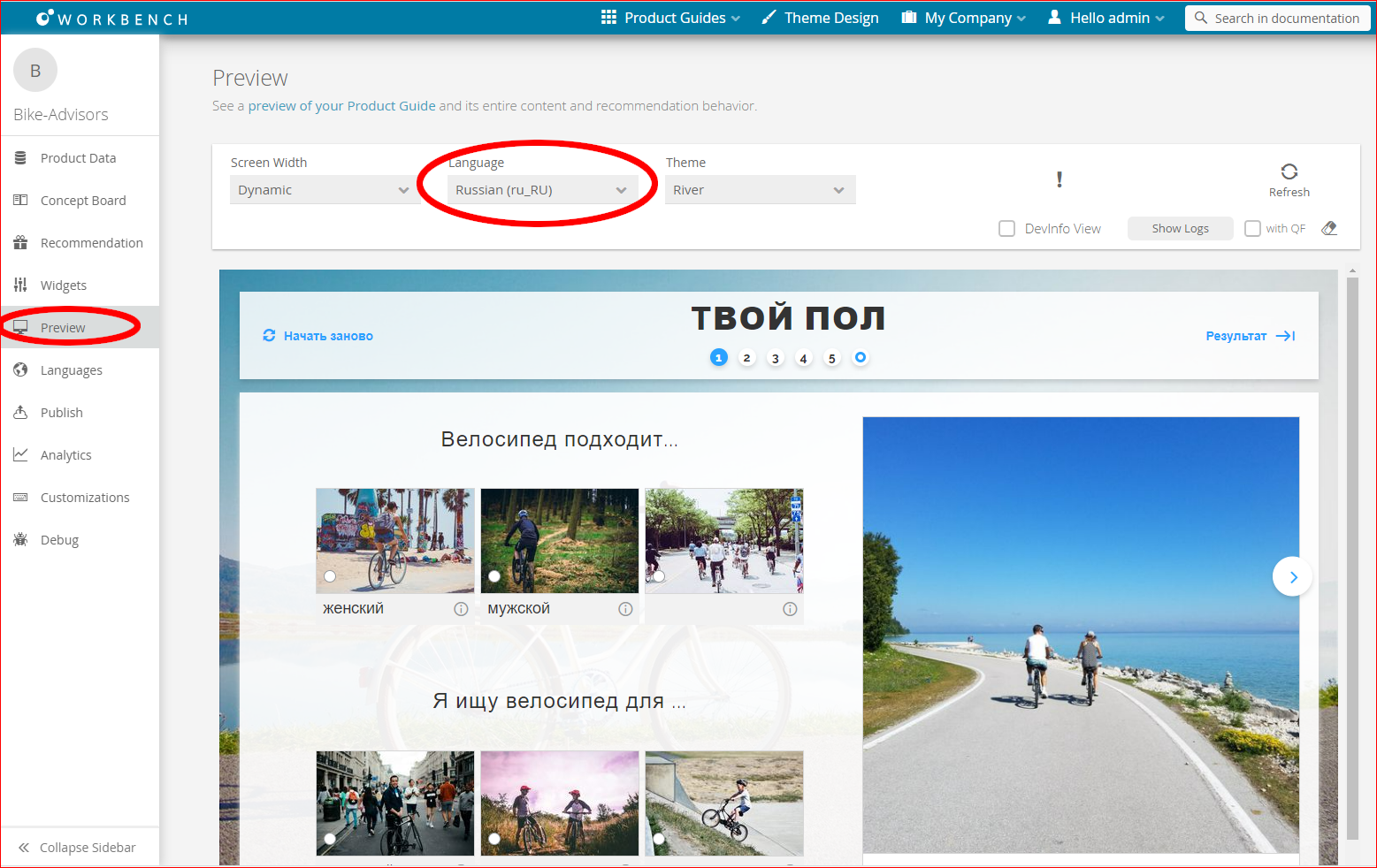Image resolution: width=1377 pixels, height=868 pixels.
Task: Click the Refresh label
Action: (1289, 193)
